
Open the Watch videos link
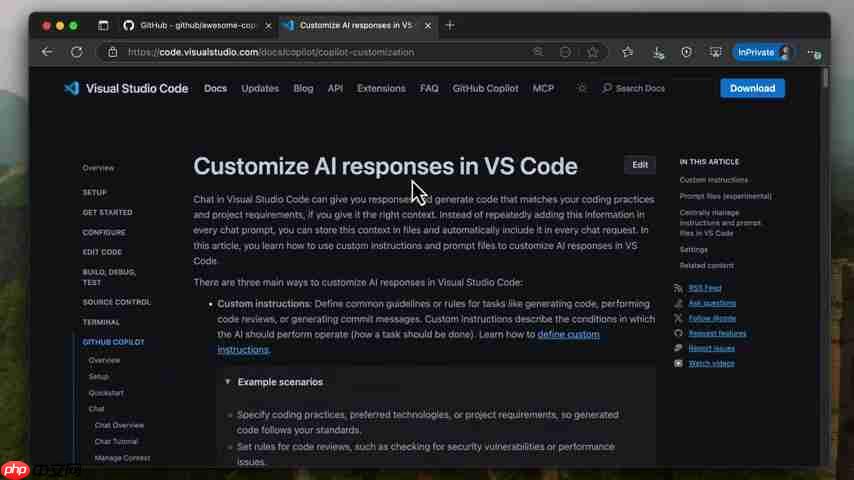coord(711,363)
